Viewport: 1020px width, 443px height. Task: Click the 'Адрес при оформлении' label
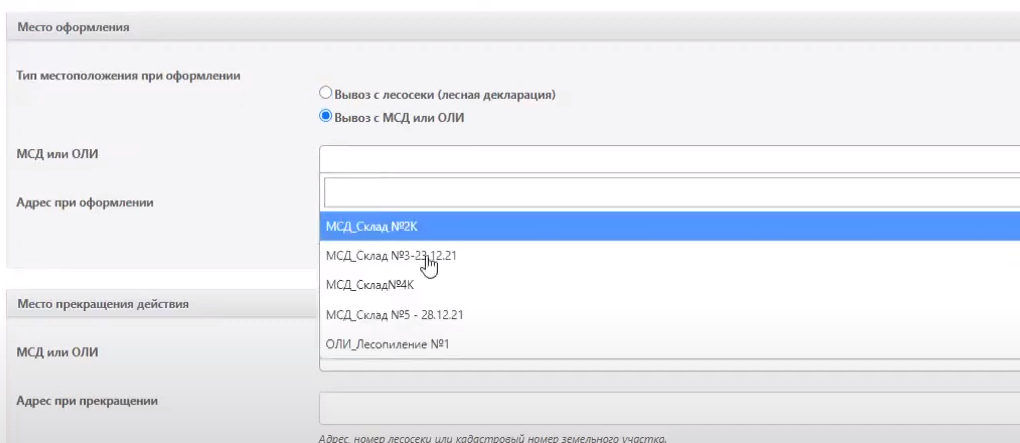coord(84,202)
